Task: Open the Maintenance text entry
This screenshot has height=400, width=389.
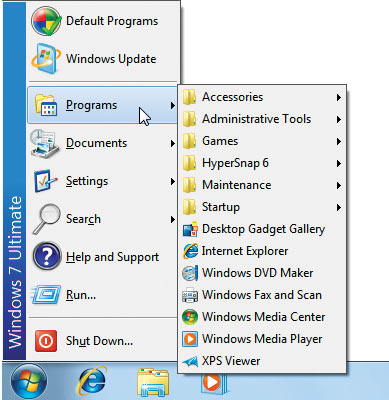Action: [x=236, y=185]
